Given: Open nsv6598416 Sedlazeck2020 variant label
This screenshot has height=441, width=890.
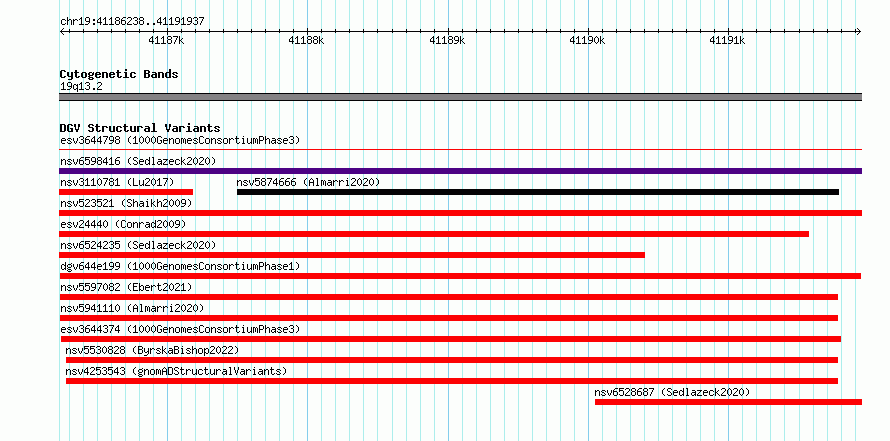Looking at the screenshot, I should pyautogui.click(x=138, y=161).
